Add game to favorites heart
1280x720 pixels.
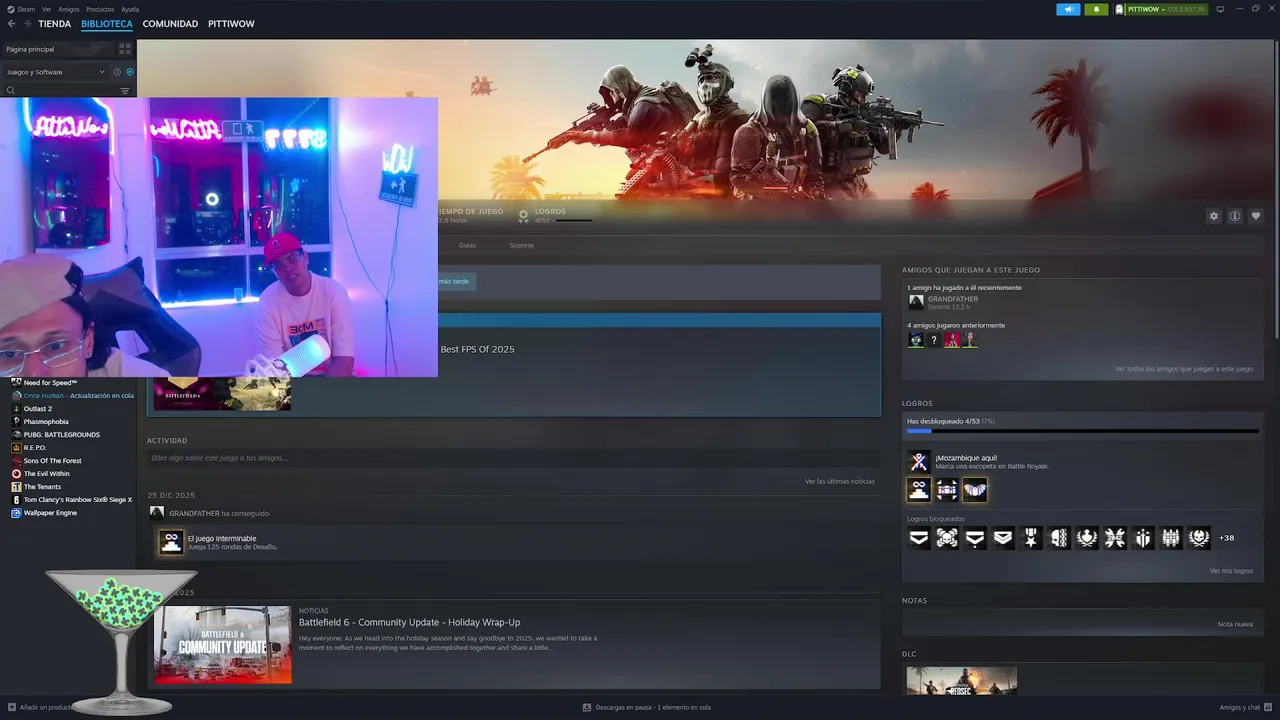(x=1256, y=216)
